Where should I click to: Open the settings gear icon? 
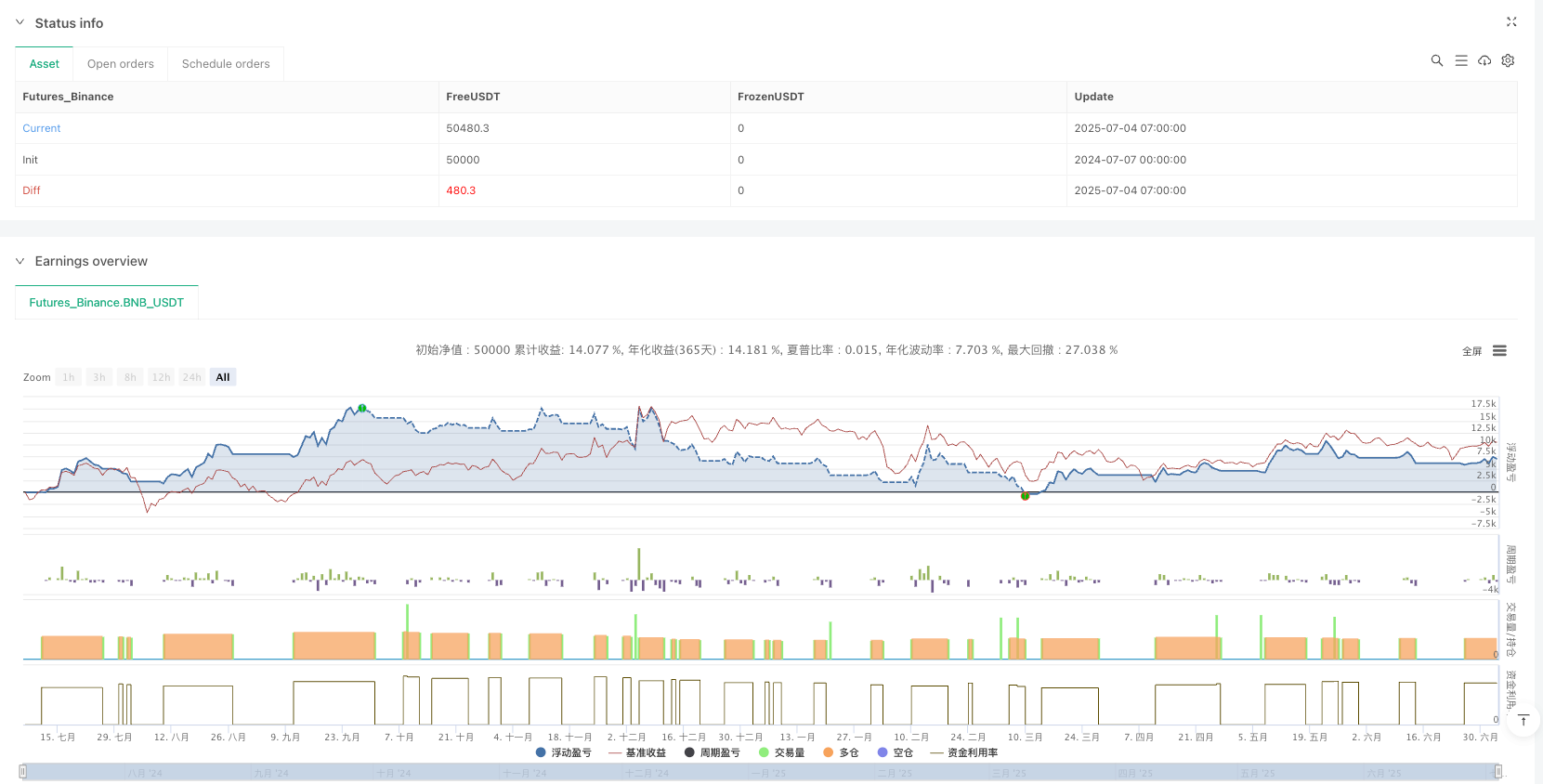click(x=1508, y=60)
